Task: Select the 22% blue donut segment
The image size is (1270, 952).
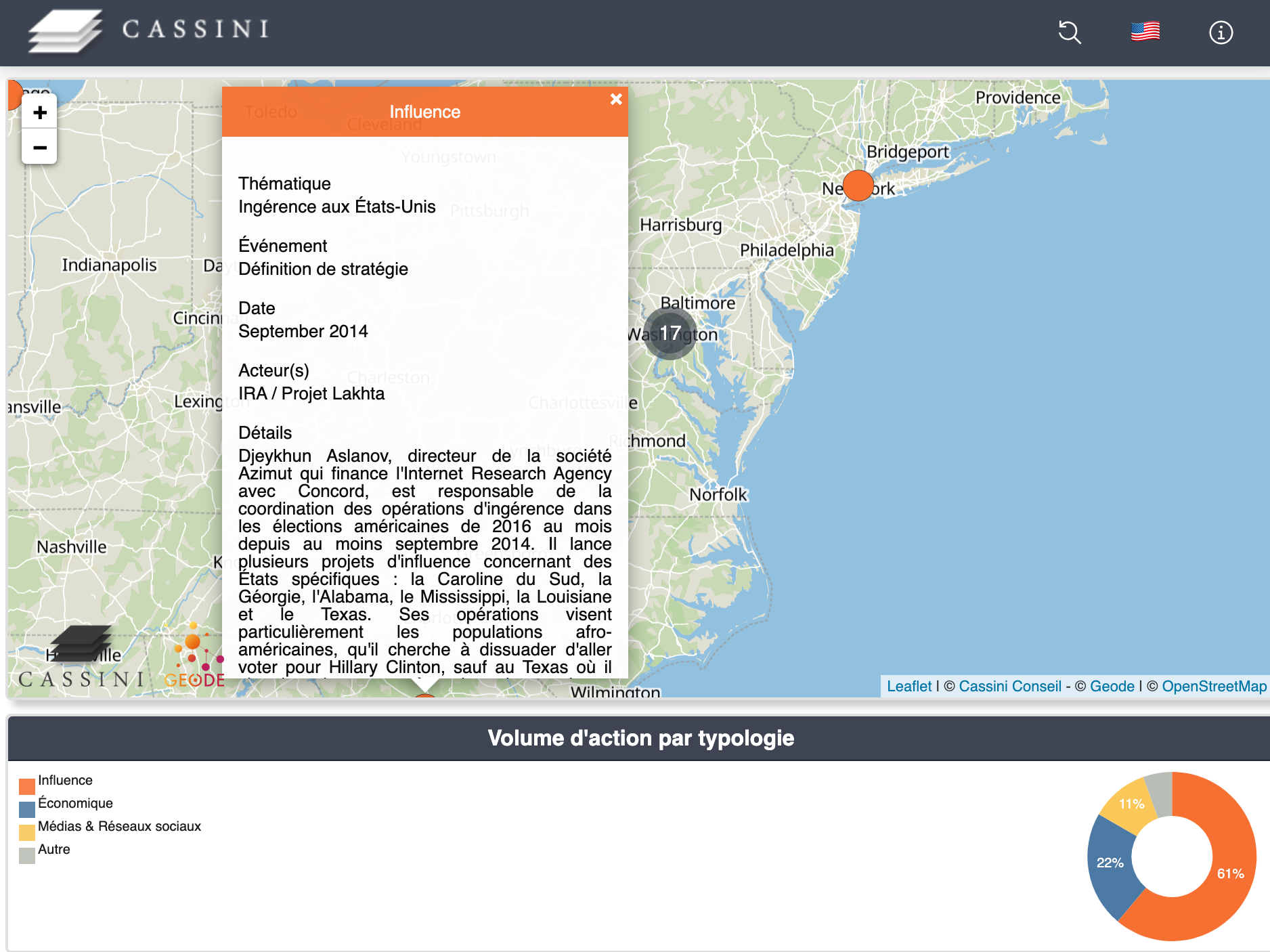Action: [x=1108, y=863]
